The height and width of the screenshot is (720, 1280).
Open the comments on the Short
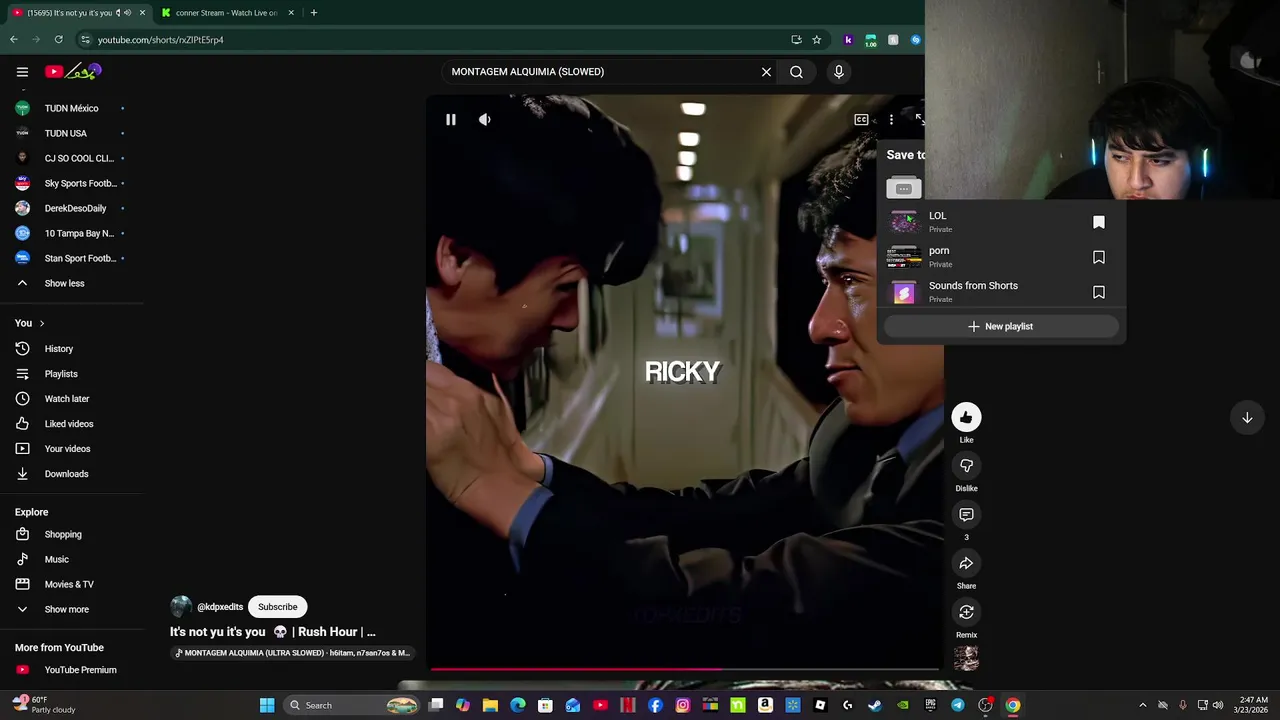click(966, 515)
